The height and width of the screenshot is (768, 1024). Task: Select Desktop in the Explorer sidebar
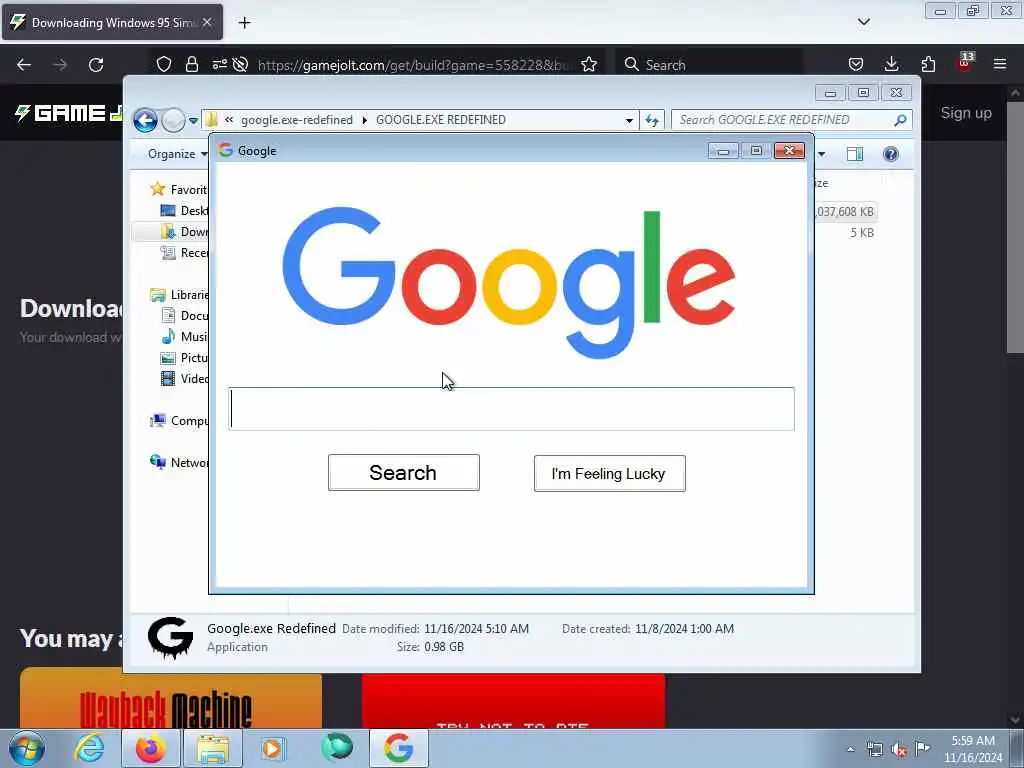pos(184,210)
